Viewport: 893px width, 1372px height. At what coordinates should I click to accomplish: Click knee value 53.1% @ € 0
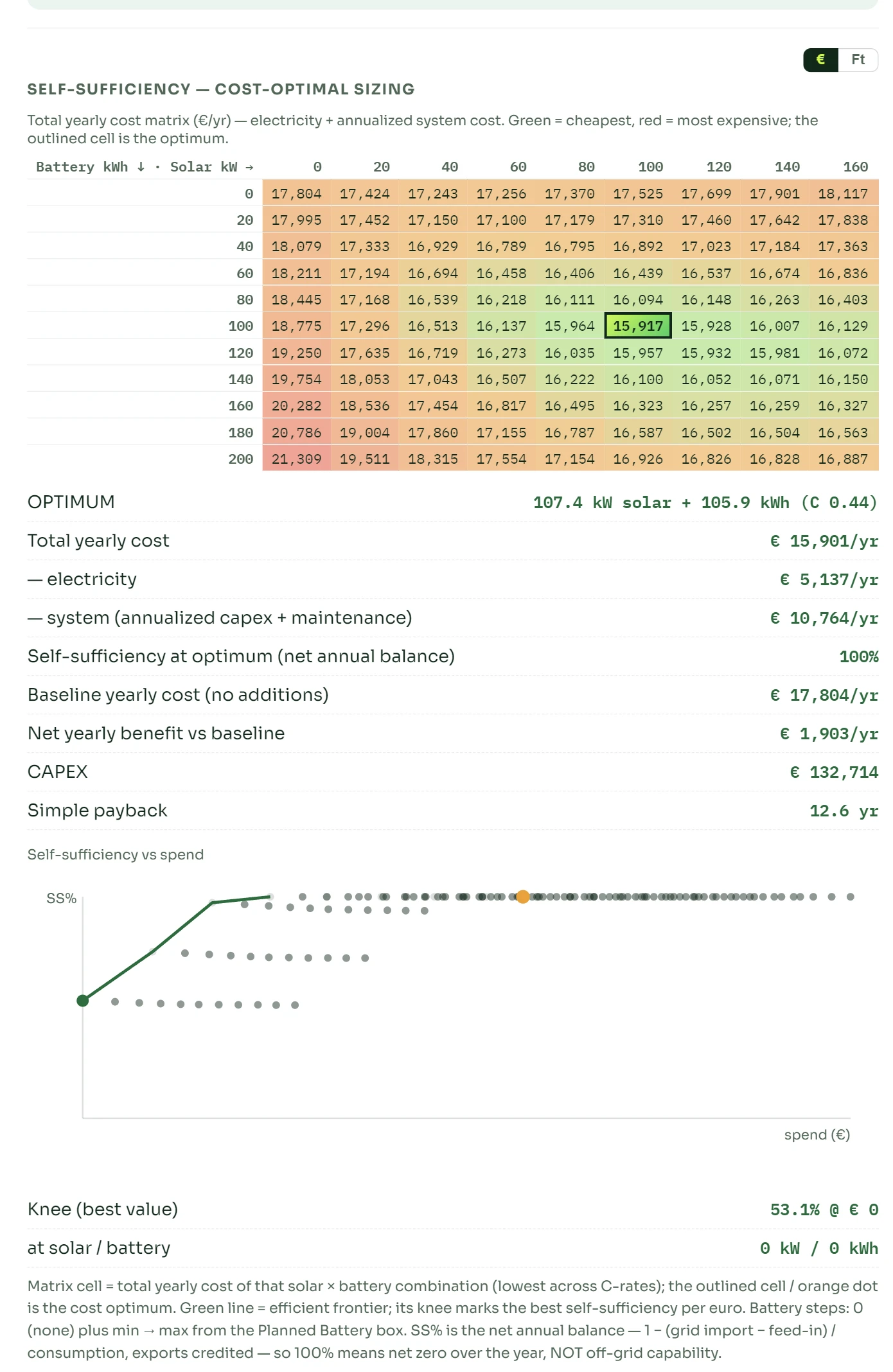click(824, 1209)
